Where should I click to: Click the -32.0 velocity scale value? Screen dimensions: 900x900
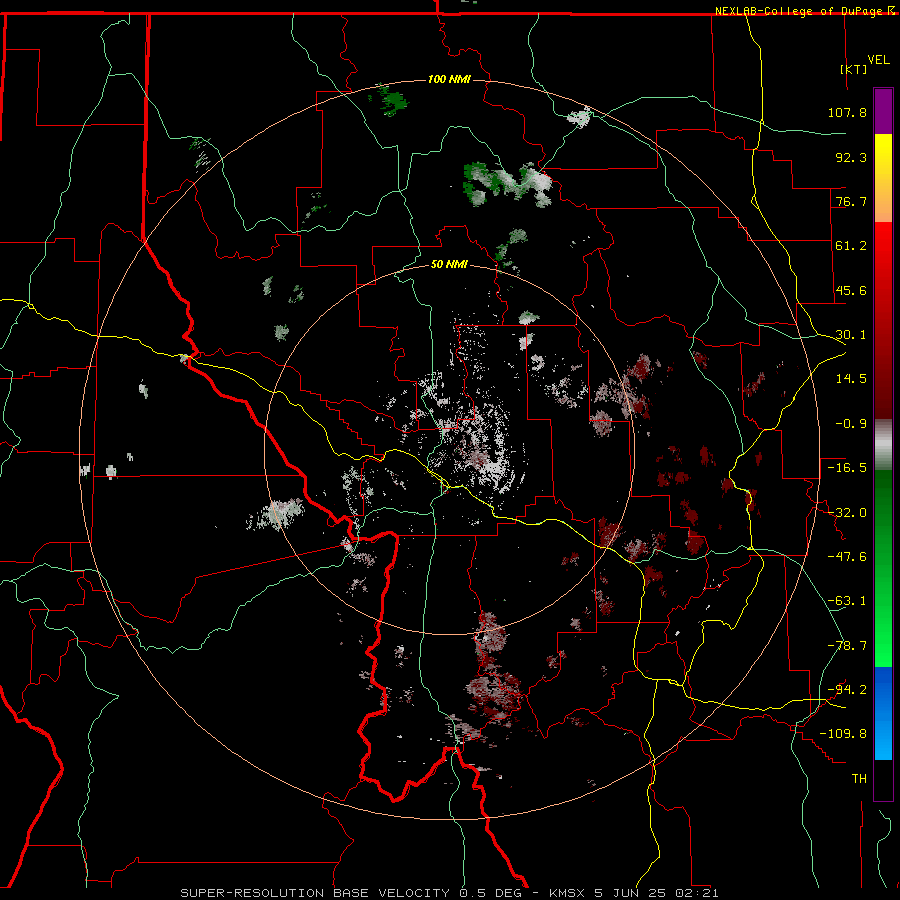[x=847, y=512]
